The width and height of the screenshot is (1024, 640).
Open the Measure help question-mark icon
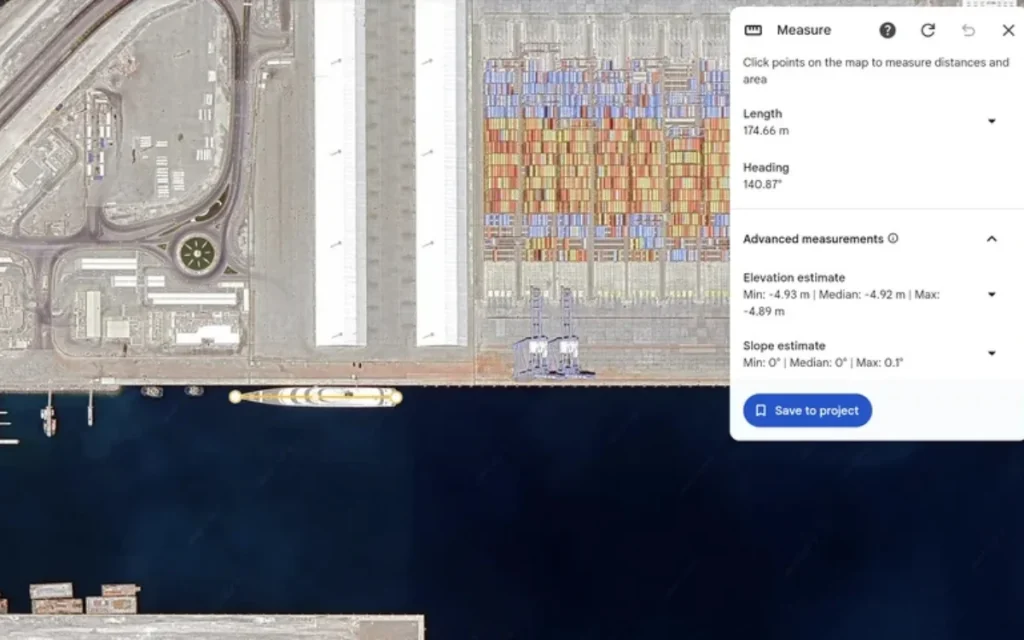pos(887,30)
